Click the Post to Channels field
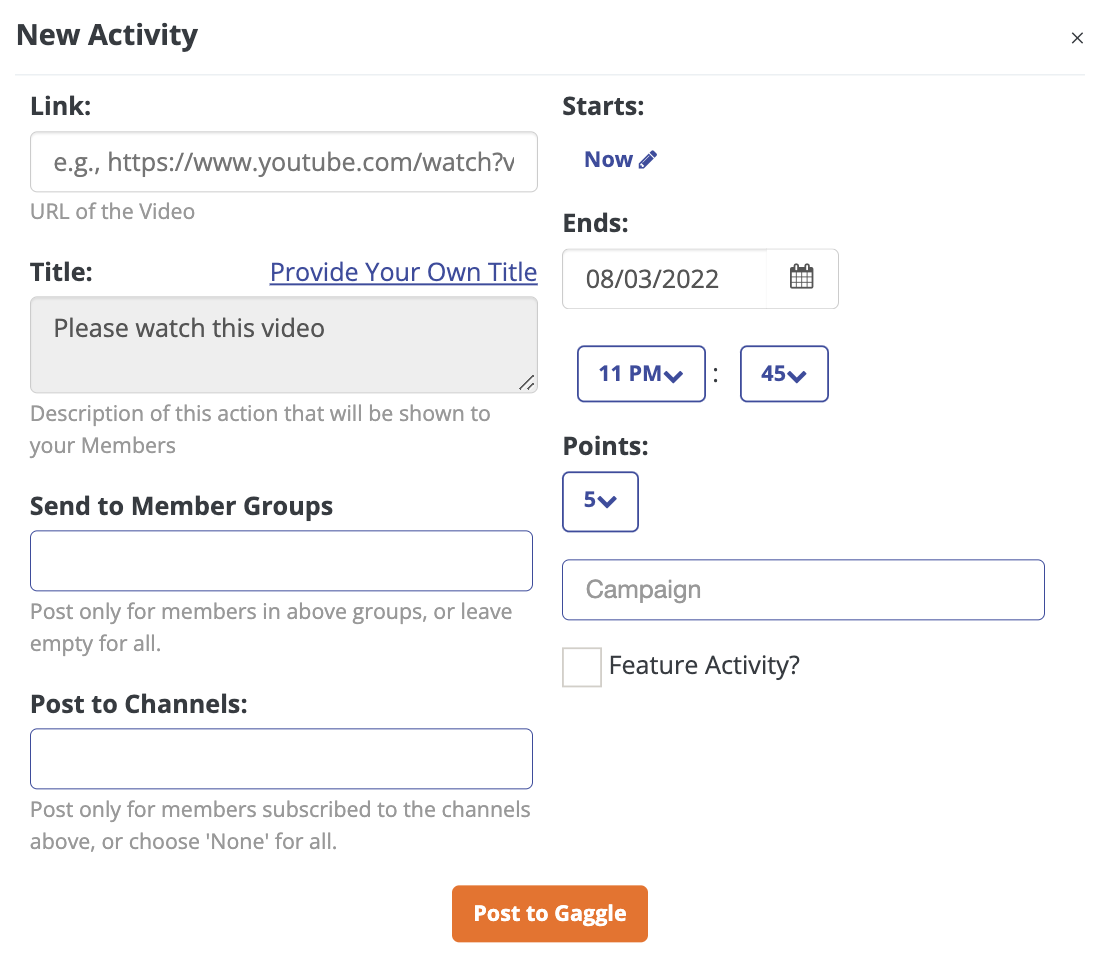1106x976 pixels. point(281,759)
